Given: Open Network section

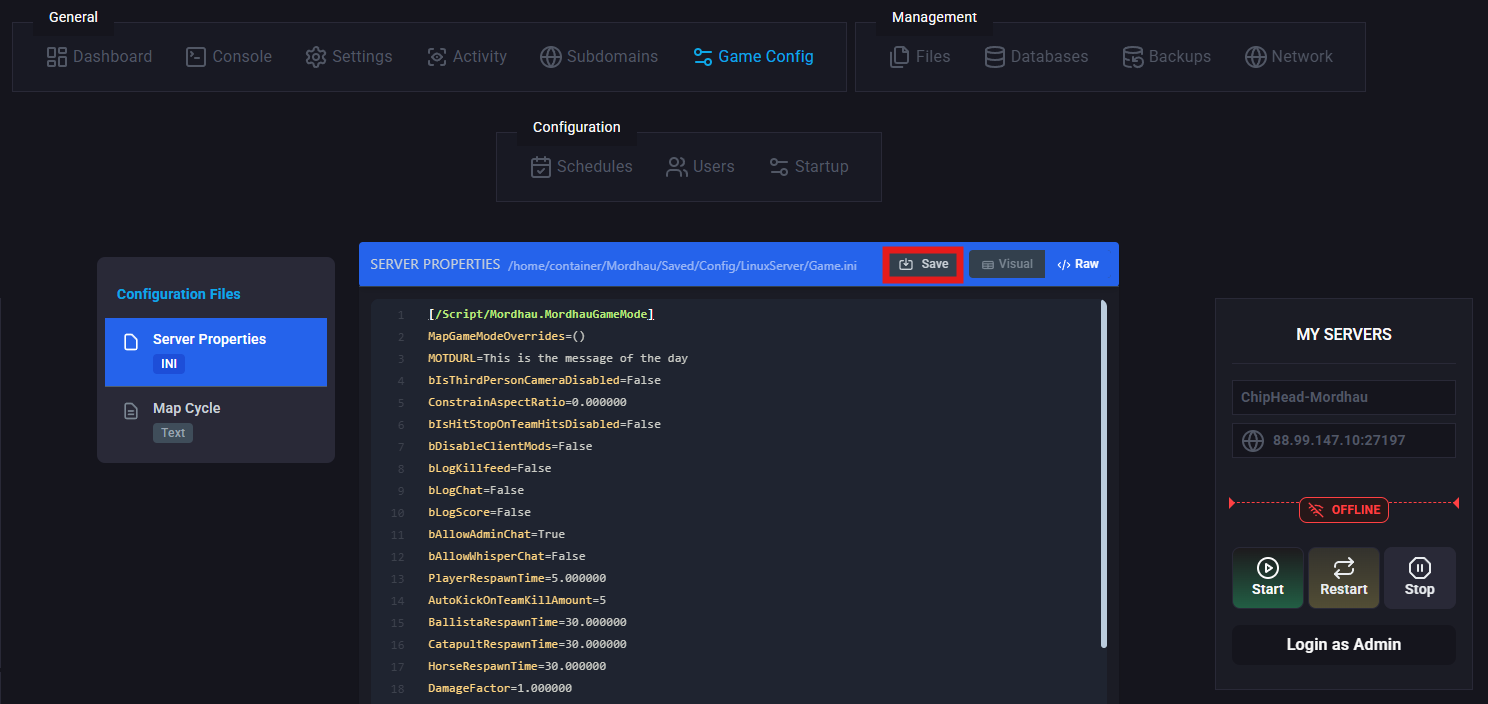Looking at the screenshot, I should click(1289, 57).
